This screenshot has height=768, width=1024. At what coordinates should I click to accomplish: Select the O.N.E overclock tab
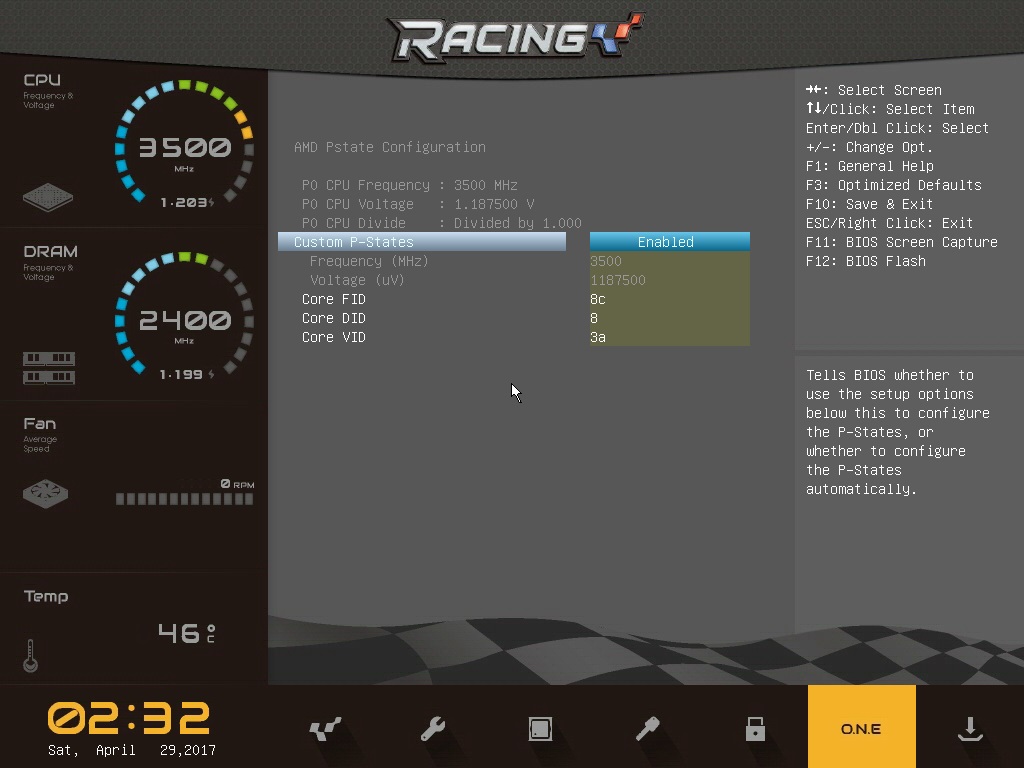(861, 726)
